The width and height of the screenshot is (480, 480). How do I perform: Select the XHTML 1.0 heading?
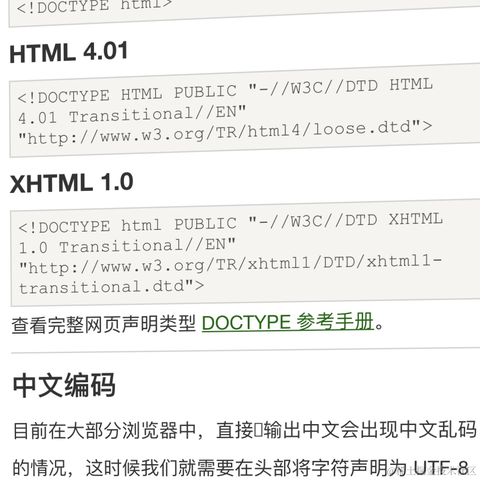72,183
